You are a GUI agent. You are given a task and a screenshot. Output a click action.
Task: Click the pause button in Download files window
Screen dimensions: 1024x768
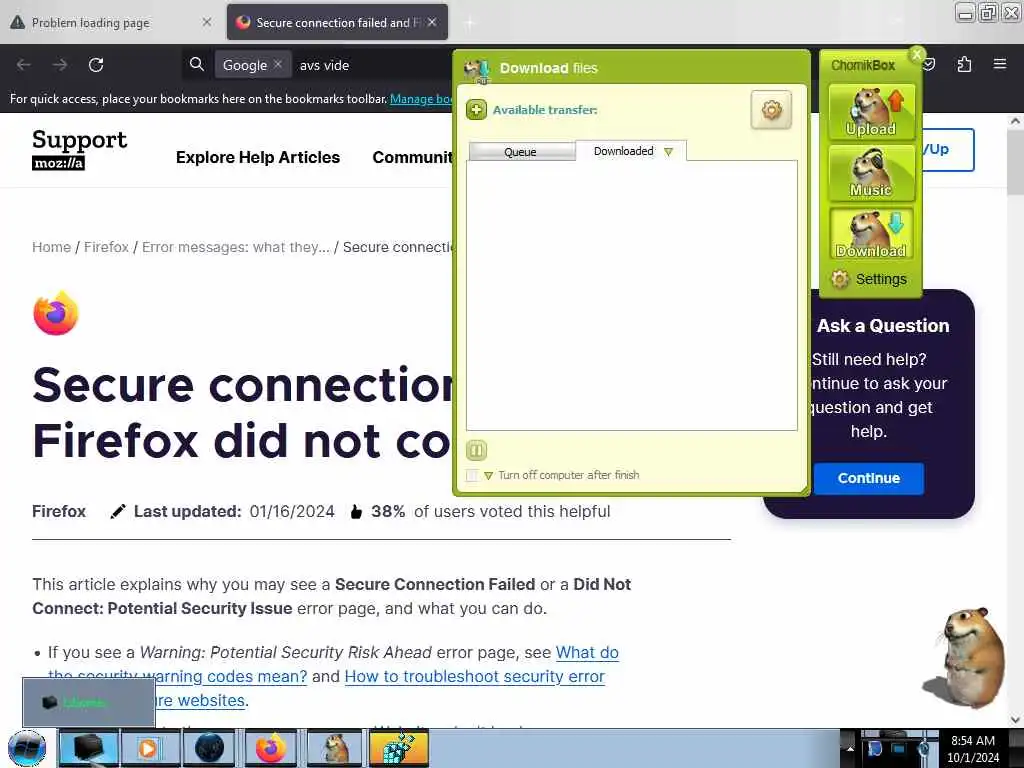click(476, 450)
